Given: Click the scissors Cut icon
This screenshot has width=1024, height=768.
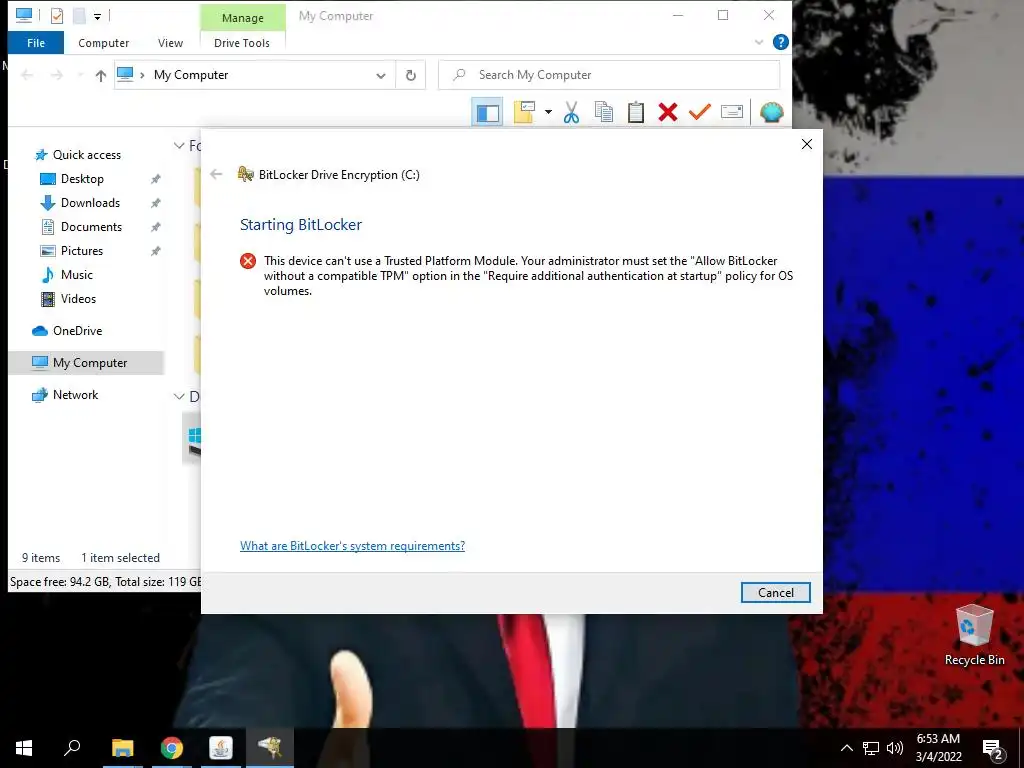Looking at the screenshot, I should (571, 112).
